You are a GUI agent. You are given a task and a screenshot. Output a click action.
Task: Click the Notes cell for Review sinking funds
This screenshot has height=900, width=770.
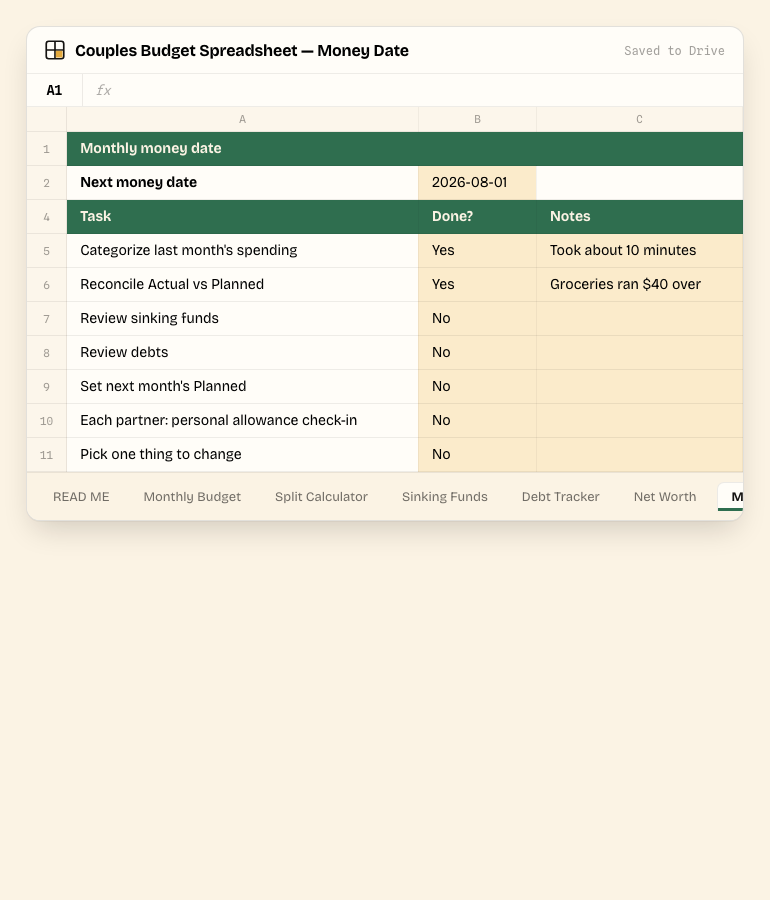(x=640, y=319)
